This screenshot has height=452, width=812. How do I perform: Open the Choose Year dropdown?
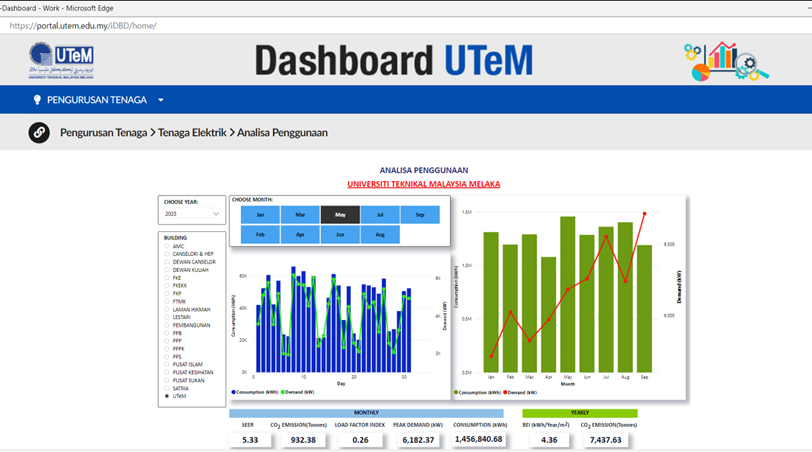point(191,214)
